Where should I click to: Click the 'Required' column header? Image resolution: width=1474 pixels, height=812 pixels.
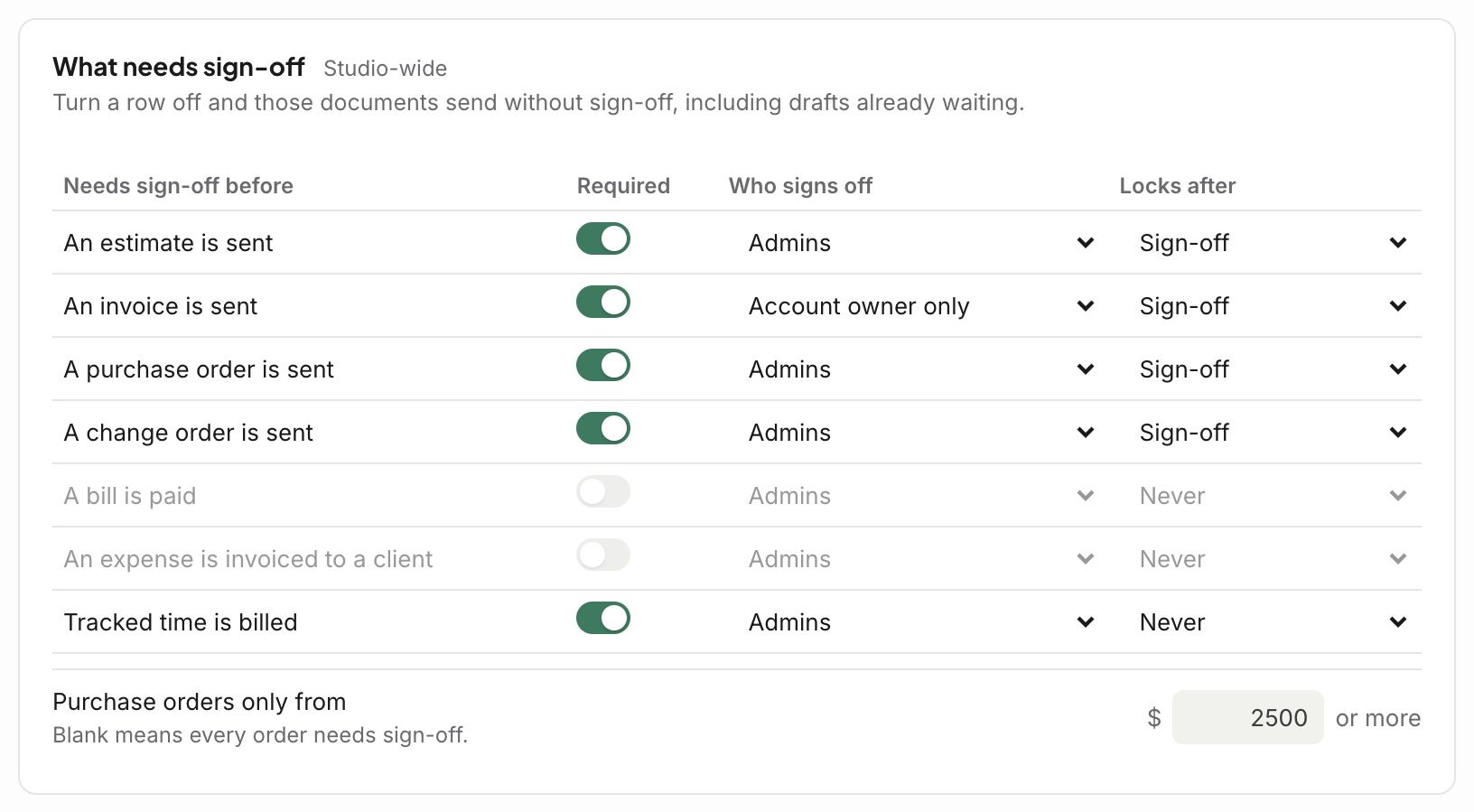coord(623,186)
